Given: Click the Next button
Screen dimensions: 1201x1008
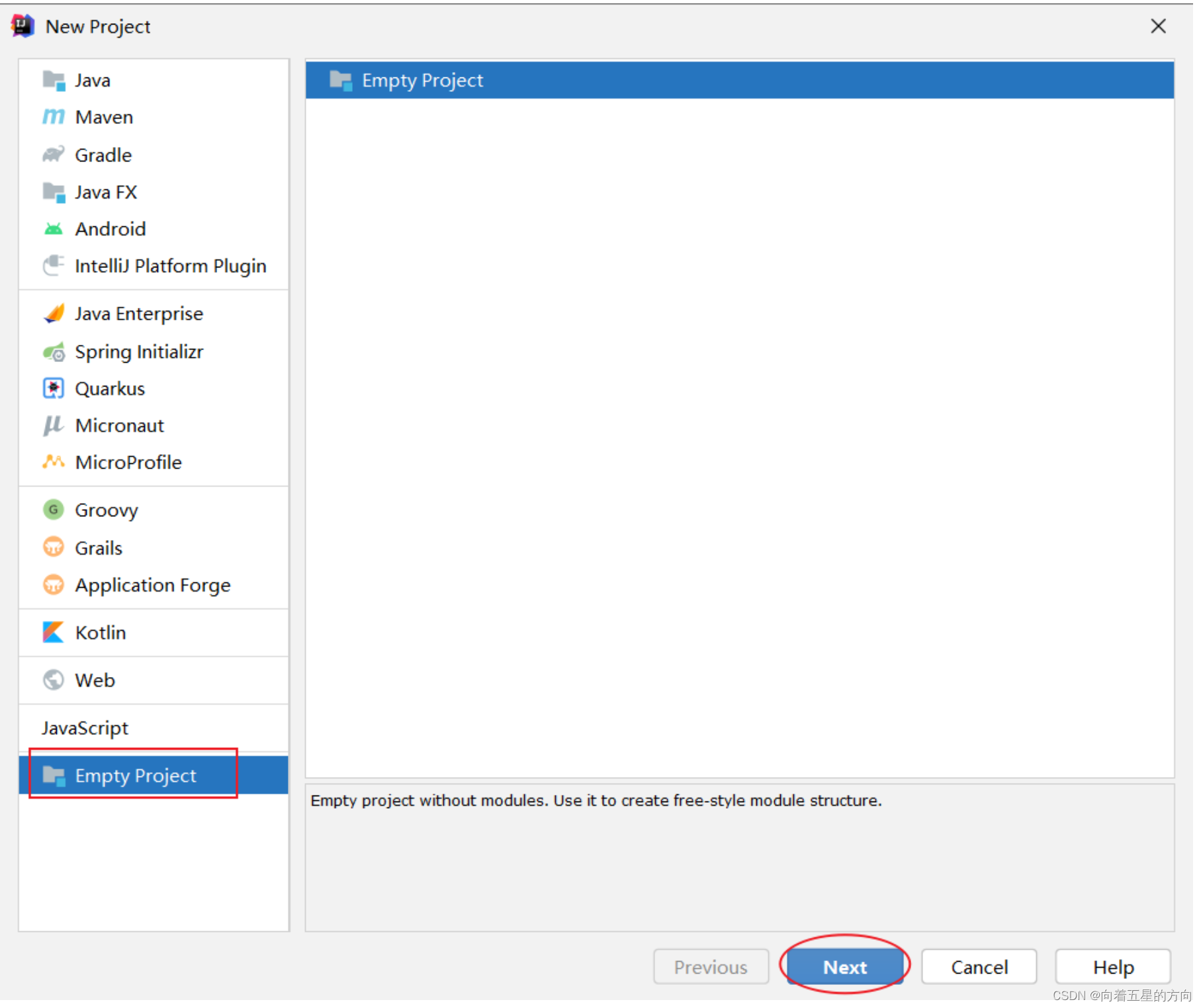Looking at the screenshot, I should coord(845,967).
